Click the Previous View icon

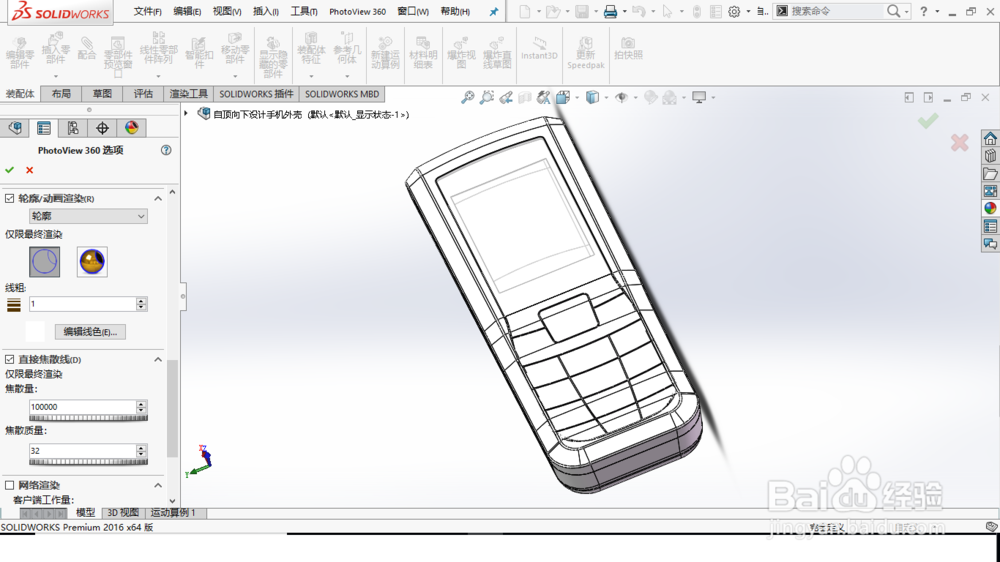pyautogui.click(x=506, y=97)
